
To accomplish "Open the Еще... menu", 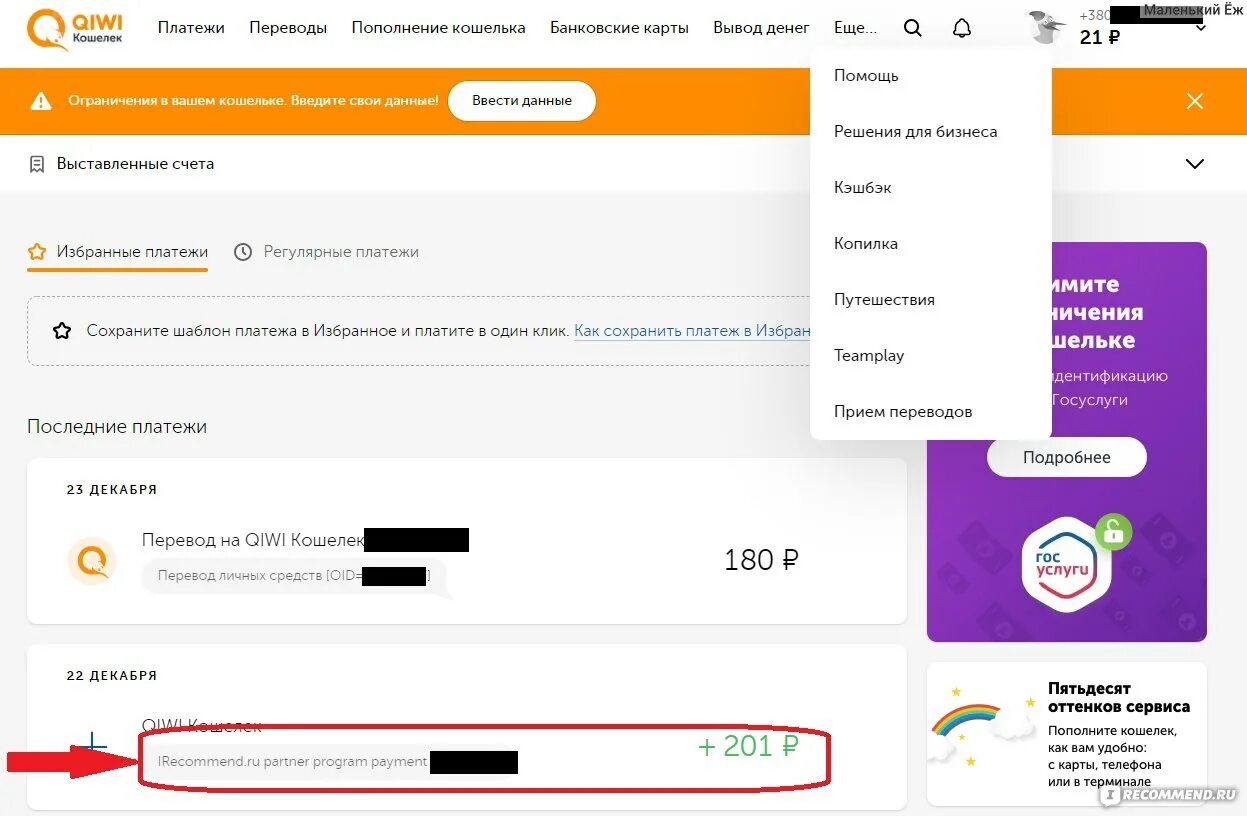I will pyautogui.click(x=855, y=28).
